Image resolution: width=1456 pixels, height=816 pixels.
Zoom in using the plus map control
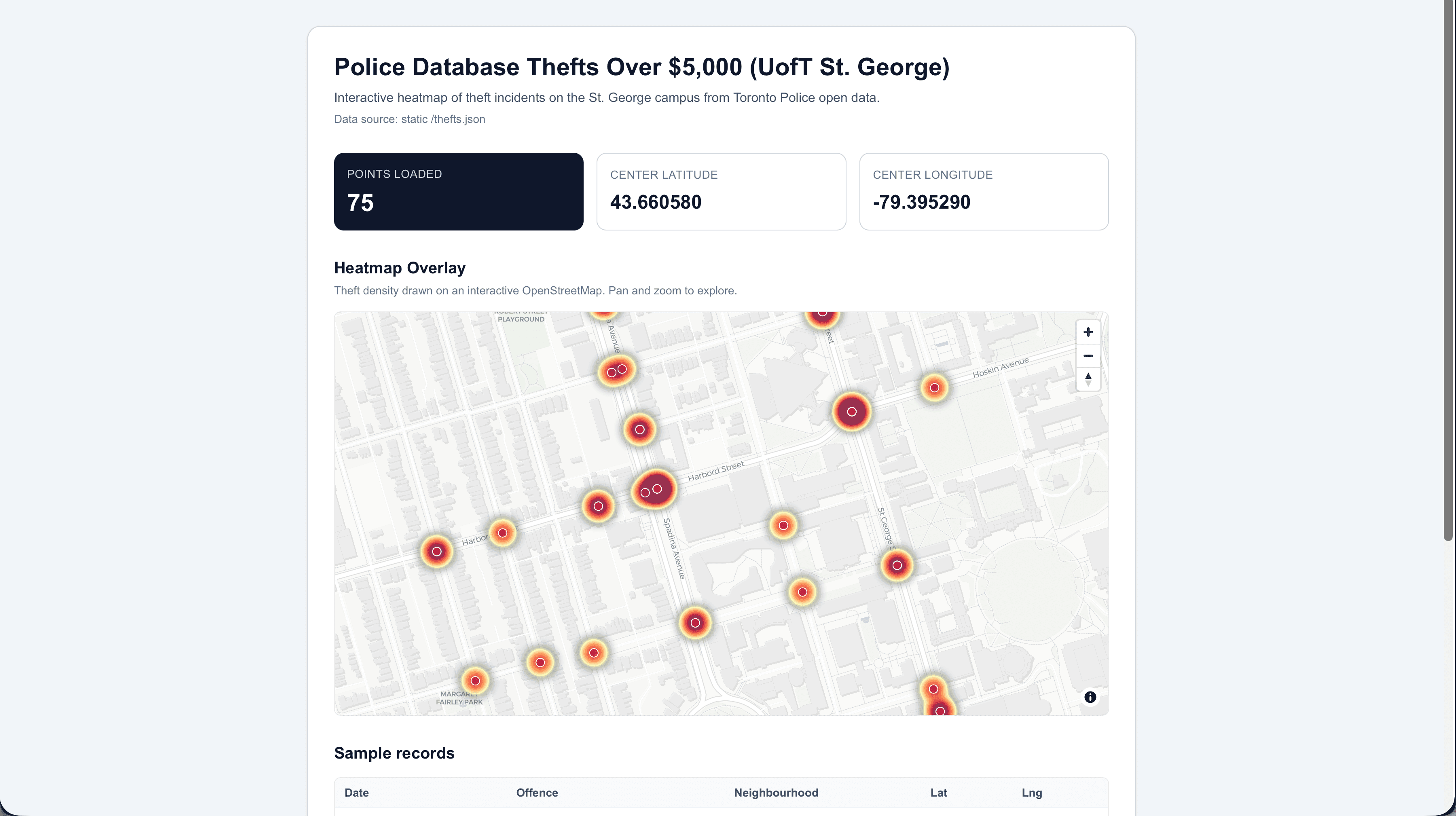pyautogui.click(x=1088, y=332)
